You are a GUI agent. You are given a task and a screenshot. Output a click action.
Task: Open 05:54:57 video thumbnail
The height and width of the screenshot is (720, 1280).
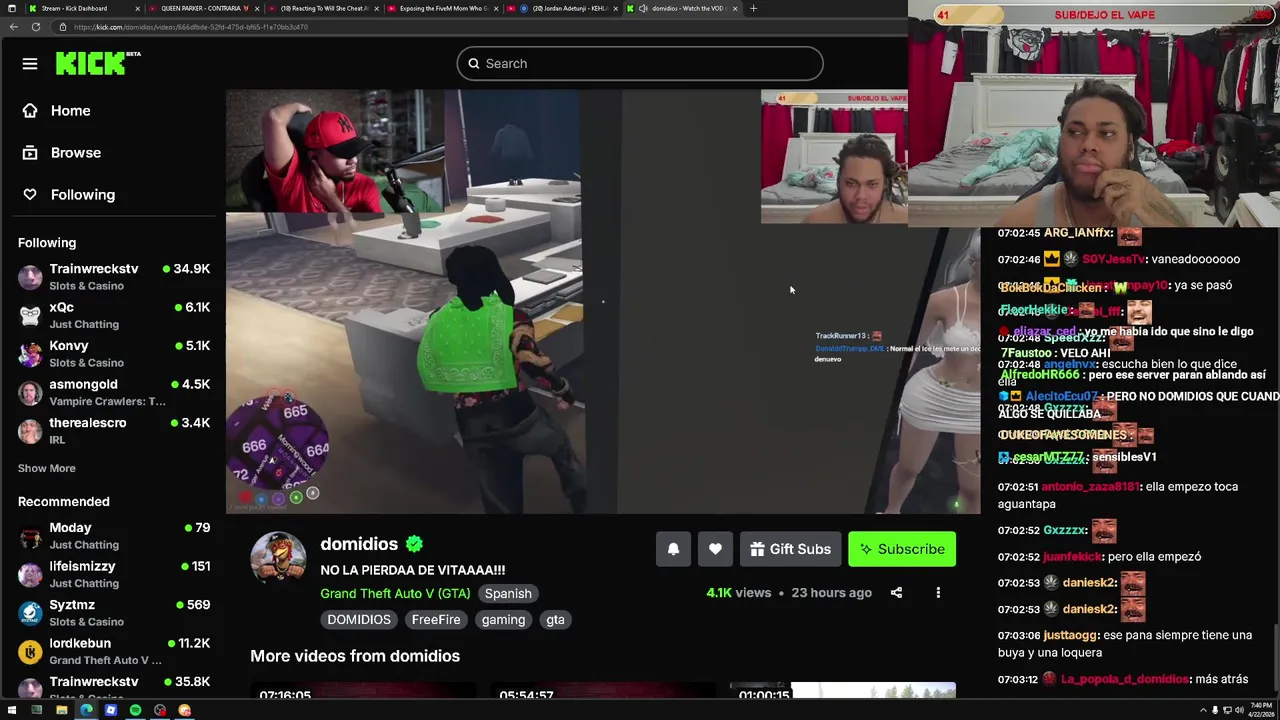(x=603, y=692)
